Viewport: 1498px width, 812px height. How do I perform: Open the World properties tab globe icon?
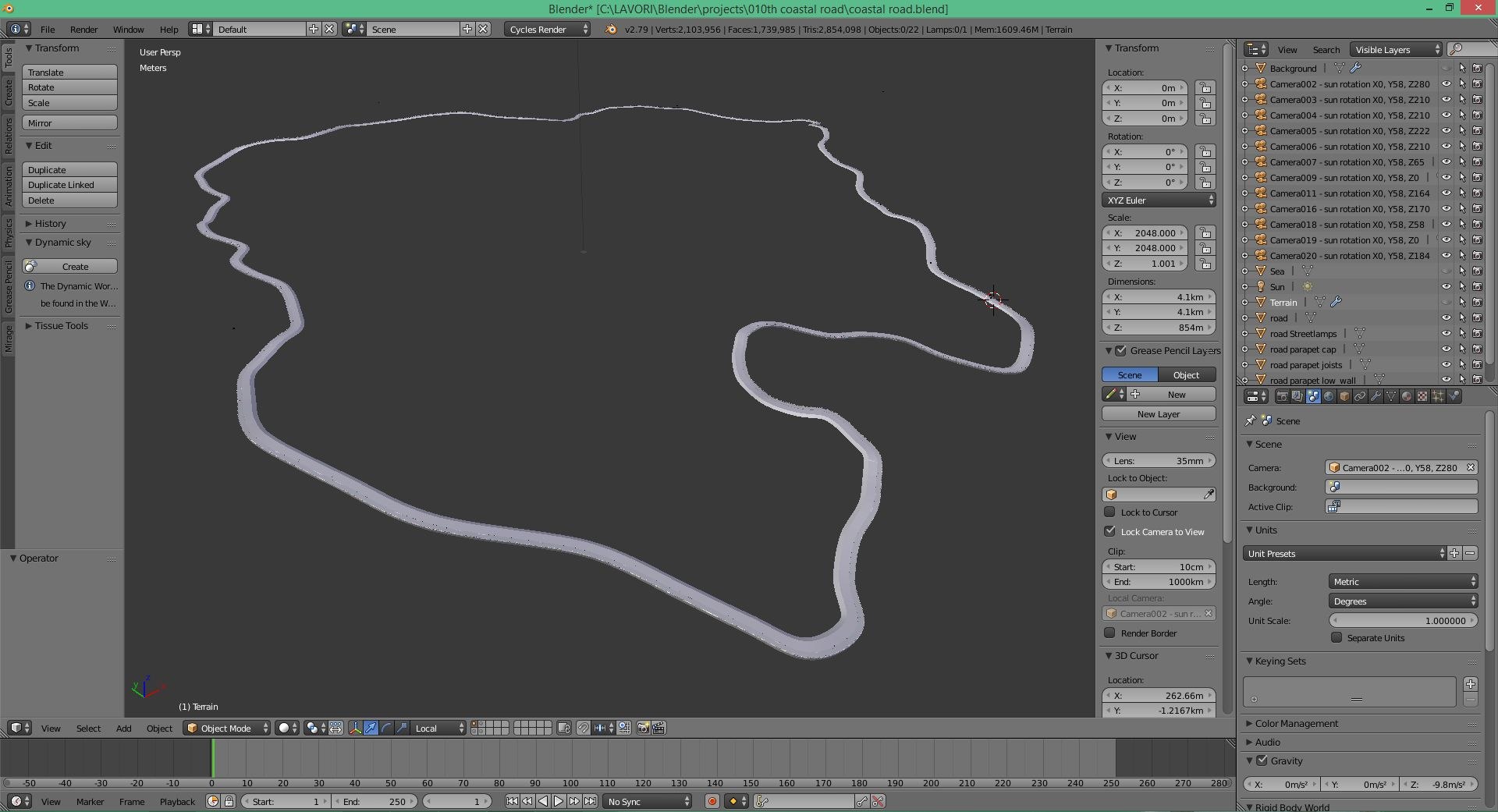pos(1329,396)
